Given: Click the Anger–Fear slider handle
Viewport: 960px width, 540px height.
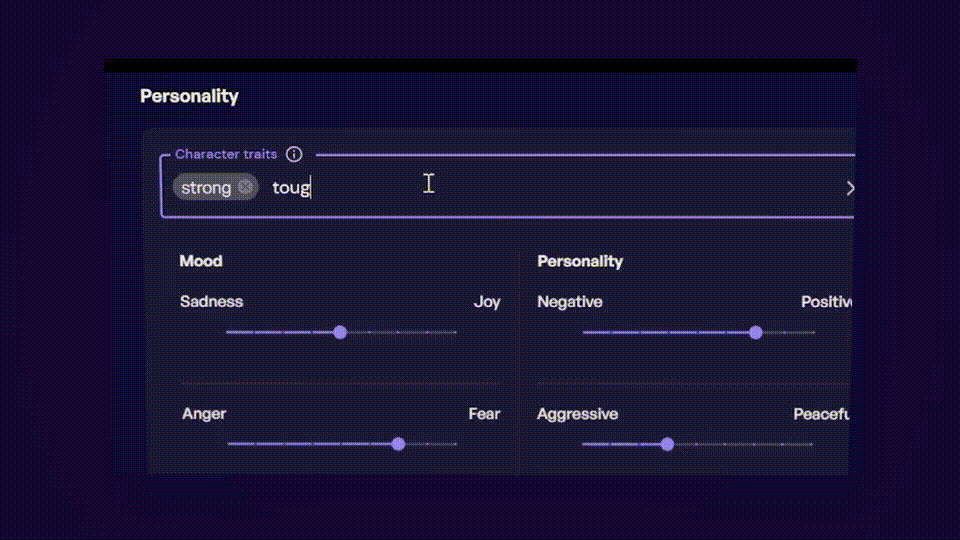Looking at the screenshot, I should [x=398, y=444].
